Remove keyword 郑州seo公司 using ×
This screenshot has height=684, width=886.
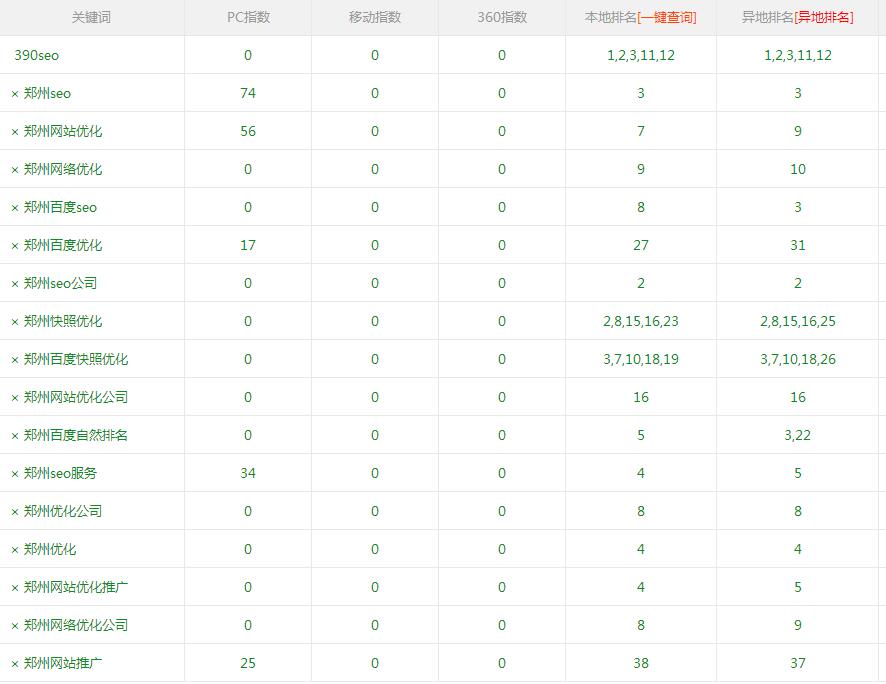point(15,284)
